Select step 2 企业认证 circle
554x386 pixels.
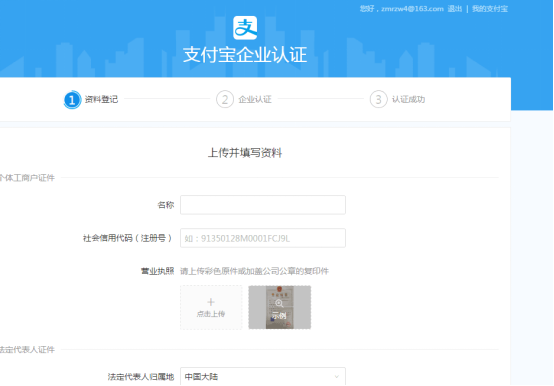225,100
